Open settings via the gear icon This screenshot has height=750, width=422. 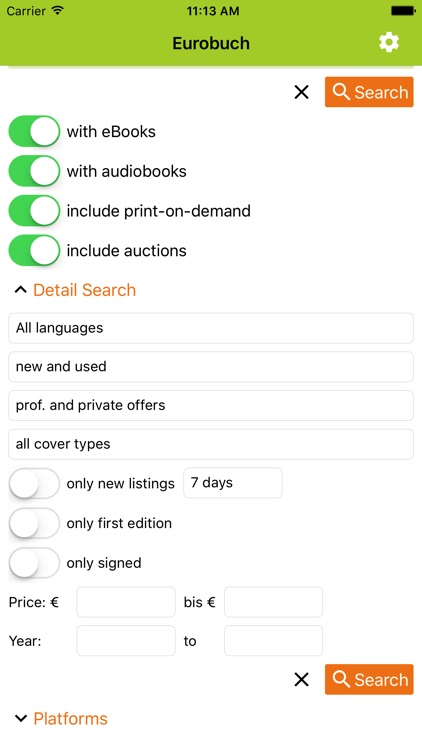(x=389, y=43)
